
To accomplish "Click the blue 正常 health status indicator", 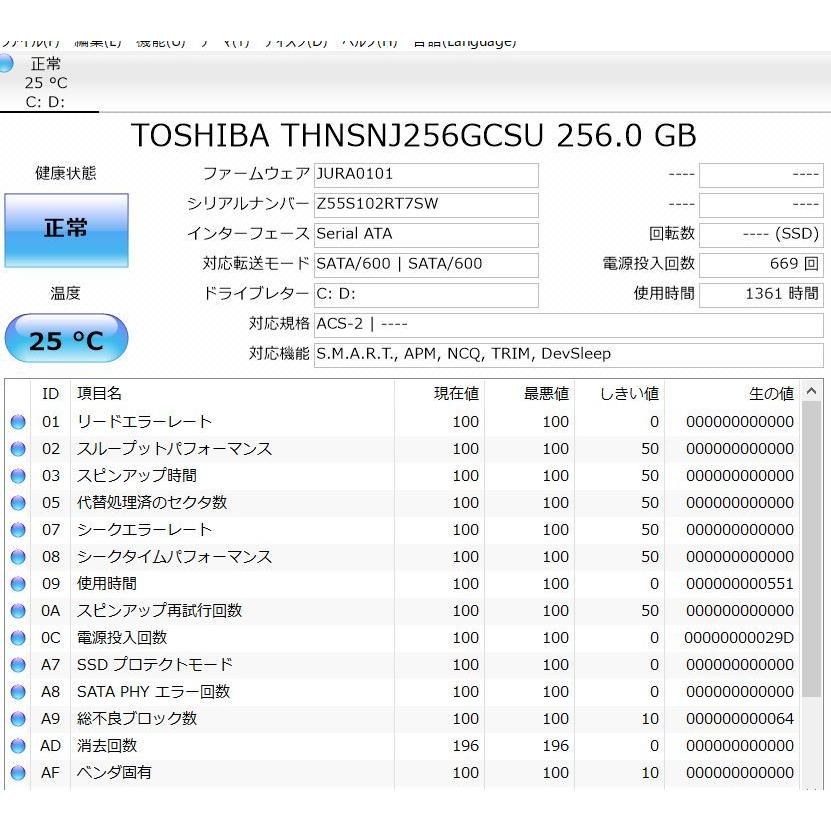I will tap(66, 230).
